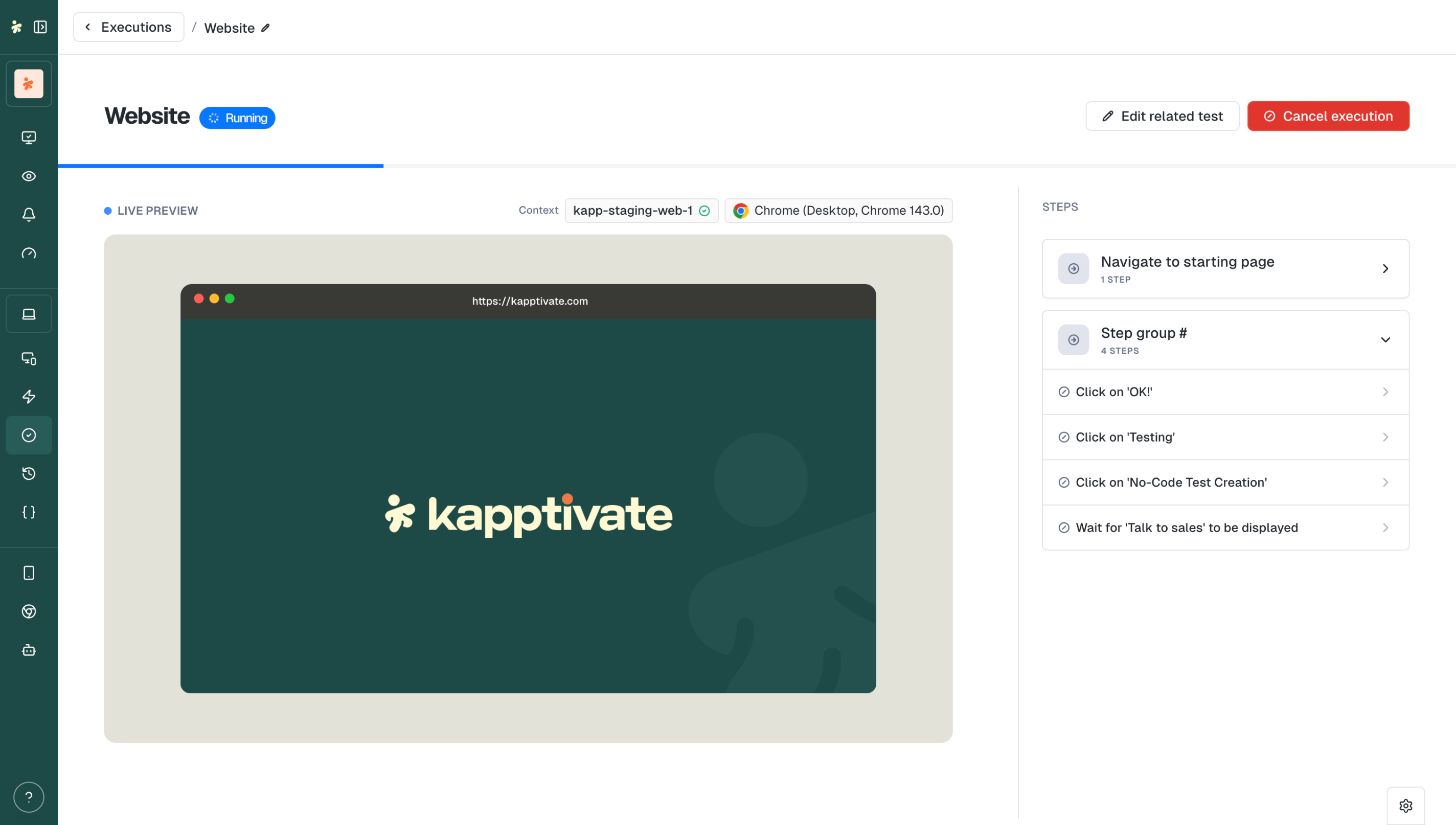Open the robot sidebar icon

(x=29, y=650)
